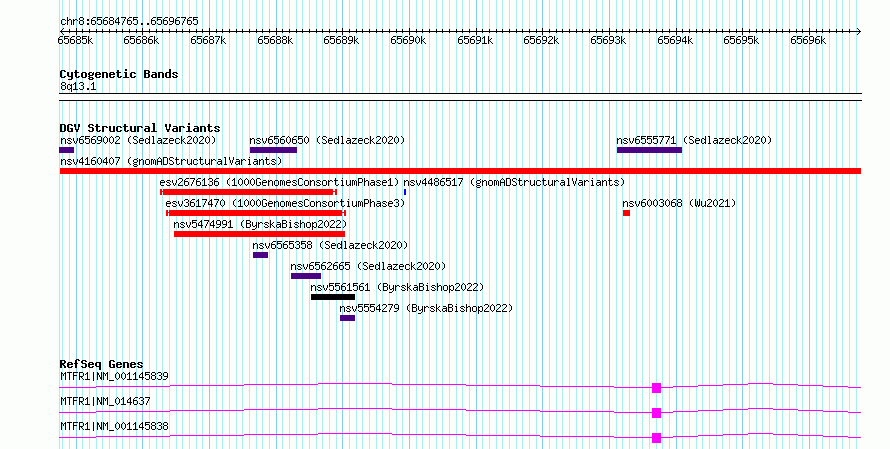Click the 65691k ruler tick label
Image resolution: width=890 pixels, height=449 pixels.
[x=475, y=40]
